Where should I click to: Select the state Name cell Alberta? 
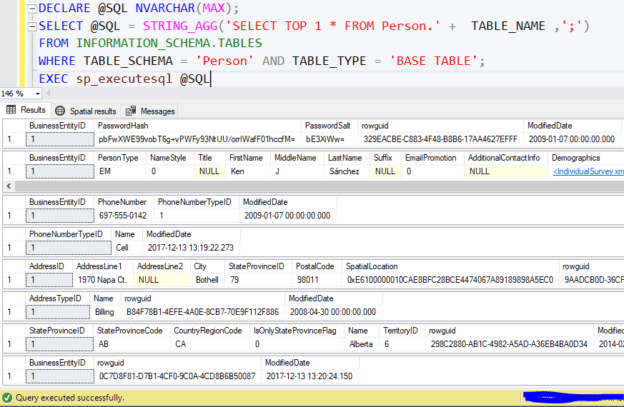[x=361, y=344]
